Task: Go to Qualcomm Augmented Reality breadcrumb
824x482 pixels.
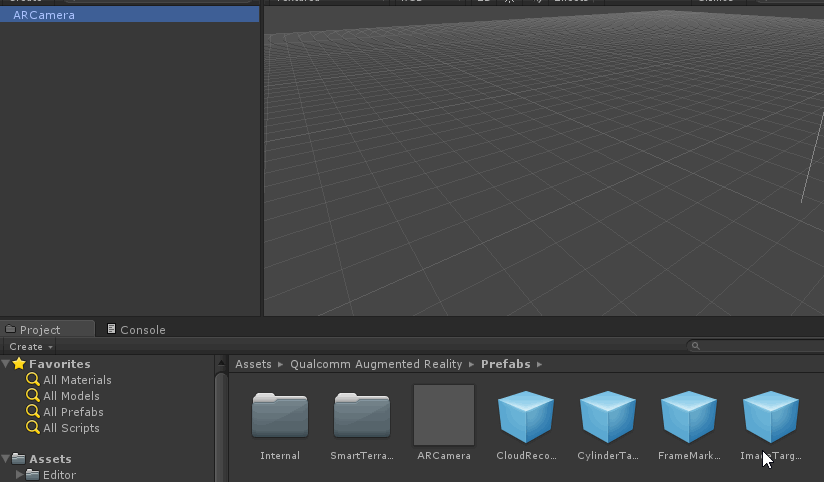Action: pyautogui.click(x=376, y=364)
